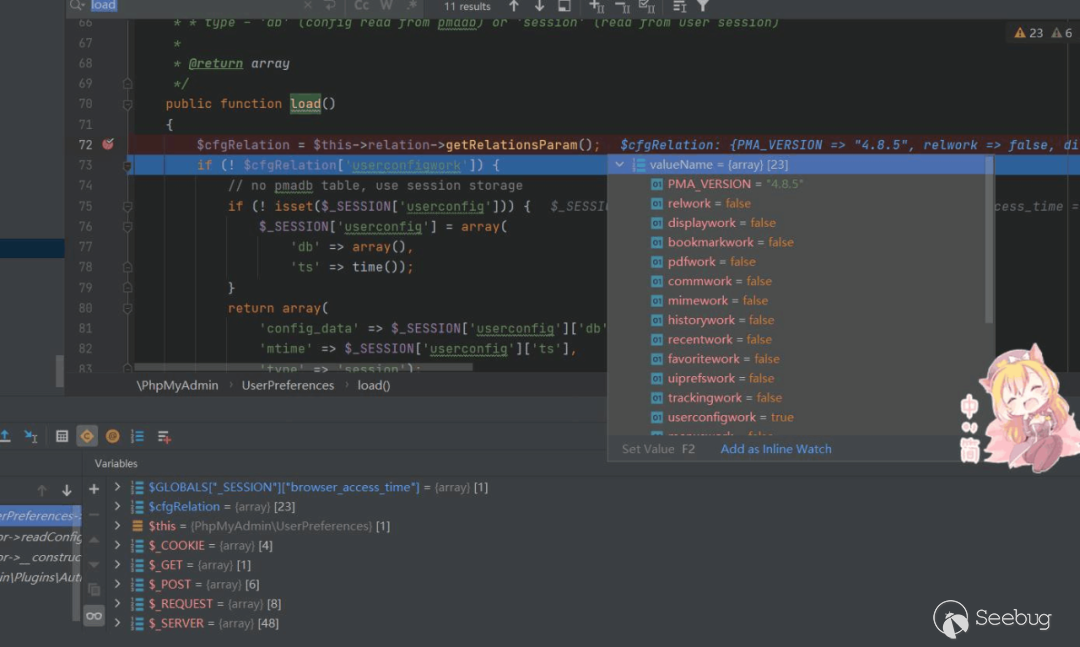Expand the $cfgRelation variable node
The width and height of the screenshot is (1080, 647).
click(x=117, y=507)
